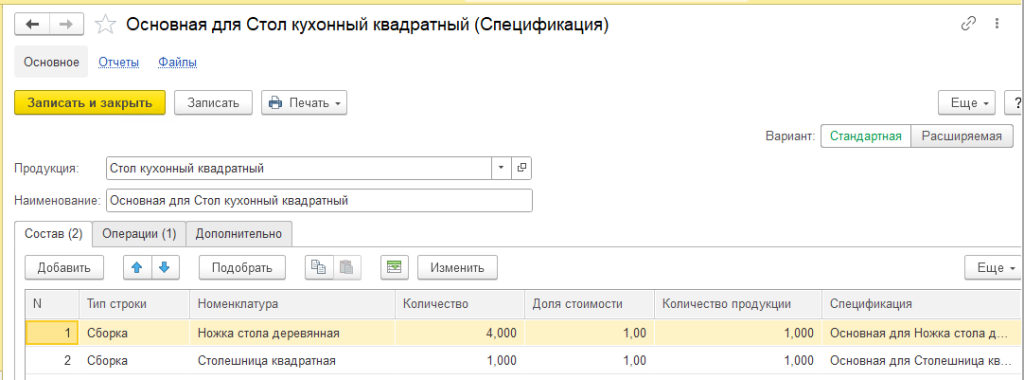Open the Отчеты link
The image size is (1024, 380).
[x=119, y=63]
